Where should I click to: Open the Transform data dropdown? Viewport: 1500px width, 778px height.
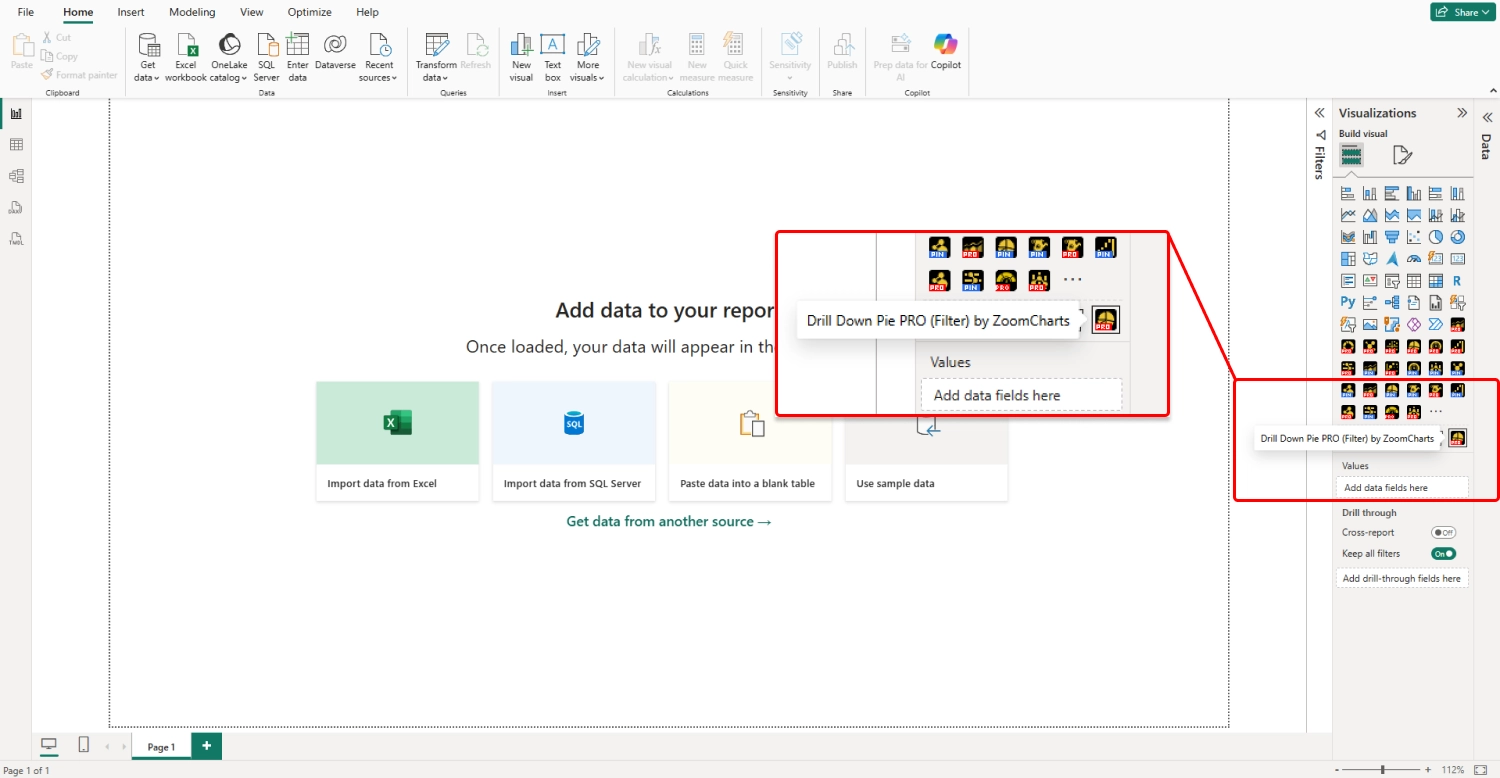pos(436,57)
